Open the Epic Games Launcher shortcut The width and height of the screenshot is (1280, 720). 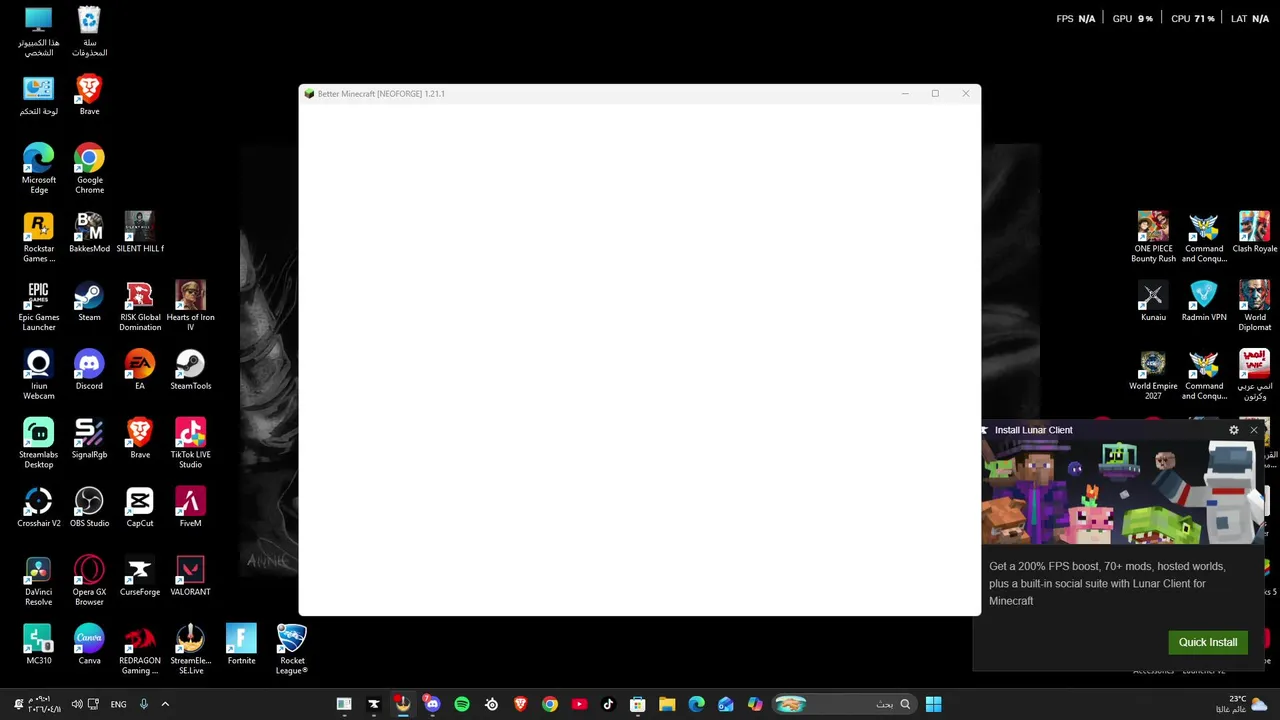39,306
